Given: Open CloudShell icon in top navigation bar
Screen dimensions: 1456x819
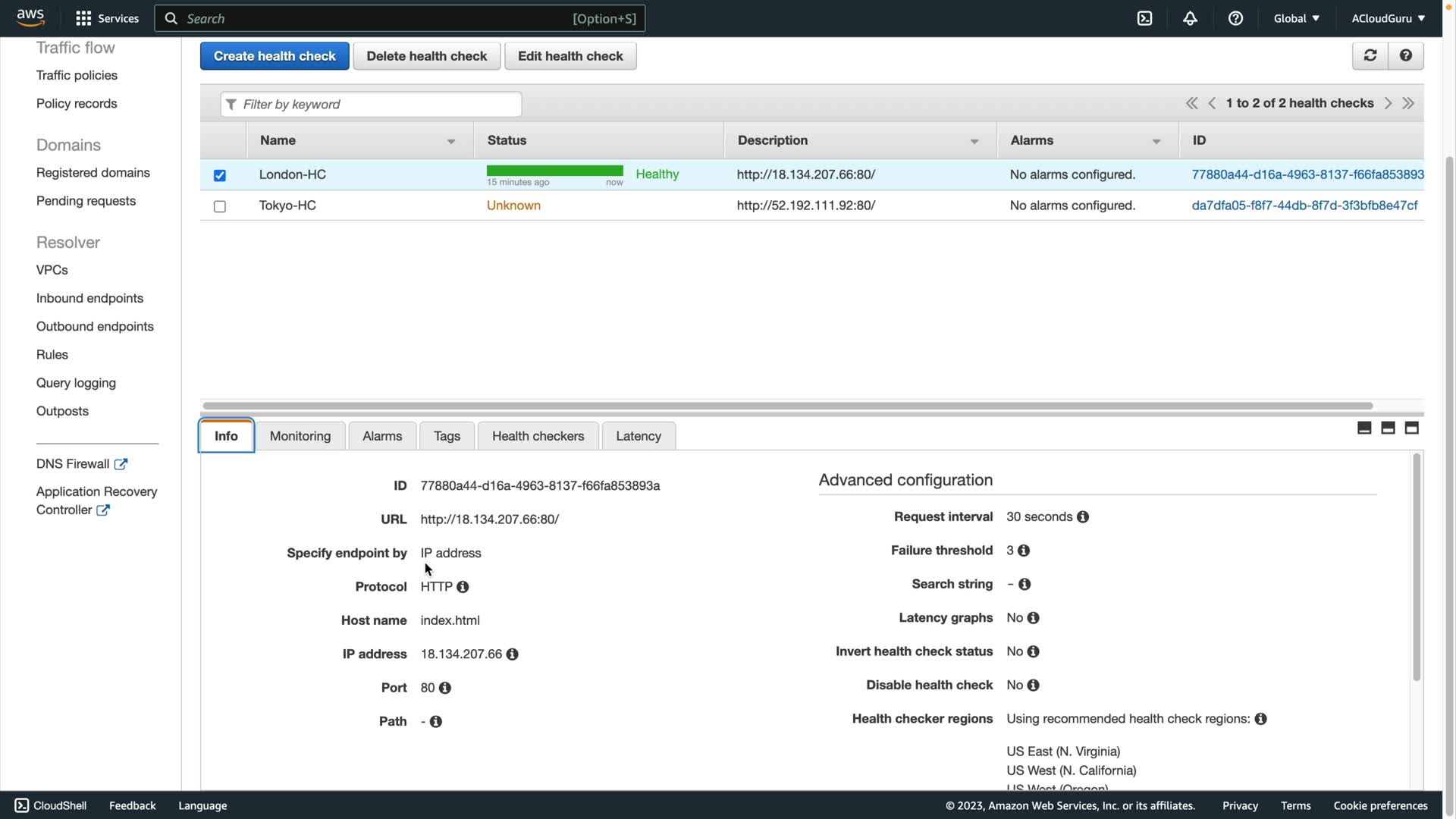Looking at the screenshot, I should 1144,18.
